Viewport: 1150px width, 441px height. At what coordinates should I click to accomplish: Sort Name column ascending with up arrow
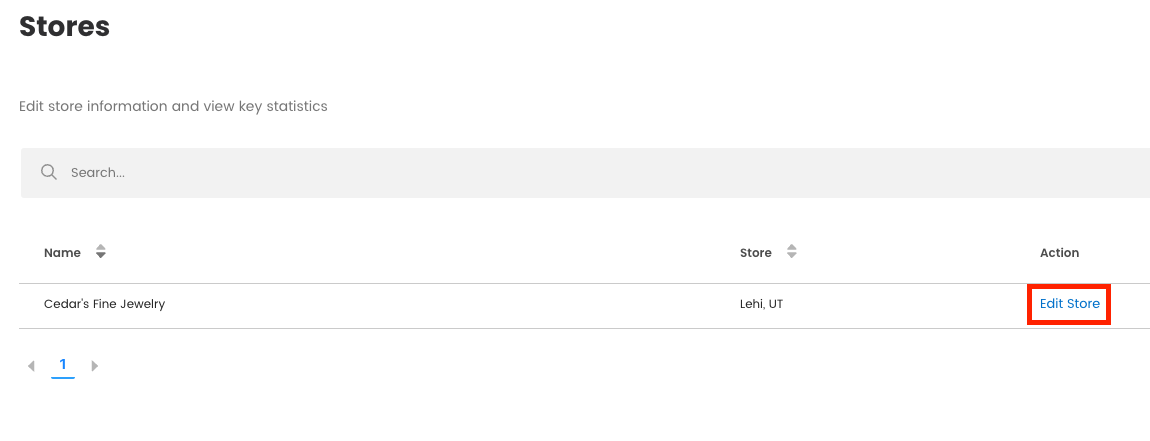tap(100, 248)
